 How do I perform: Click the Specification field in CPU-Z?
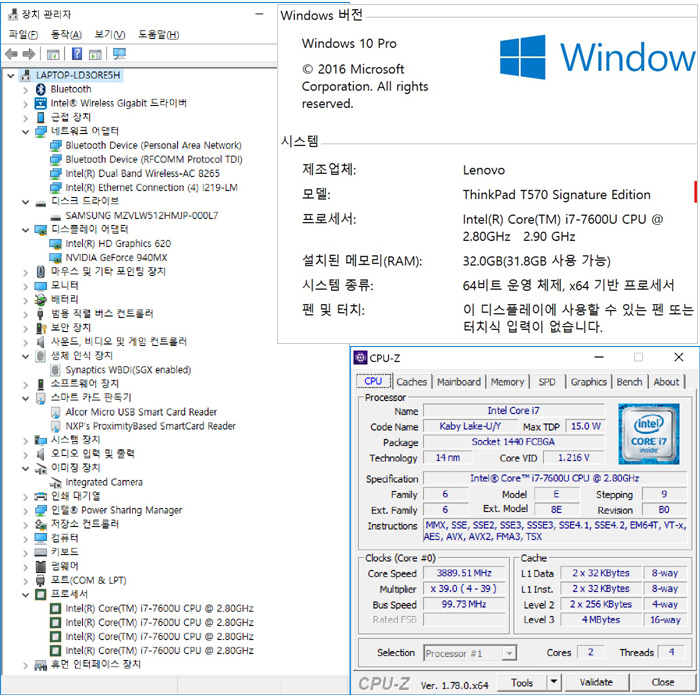click(554, 478)
